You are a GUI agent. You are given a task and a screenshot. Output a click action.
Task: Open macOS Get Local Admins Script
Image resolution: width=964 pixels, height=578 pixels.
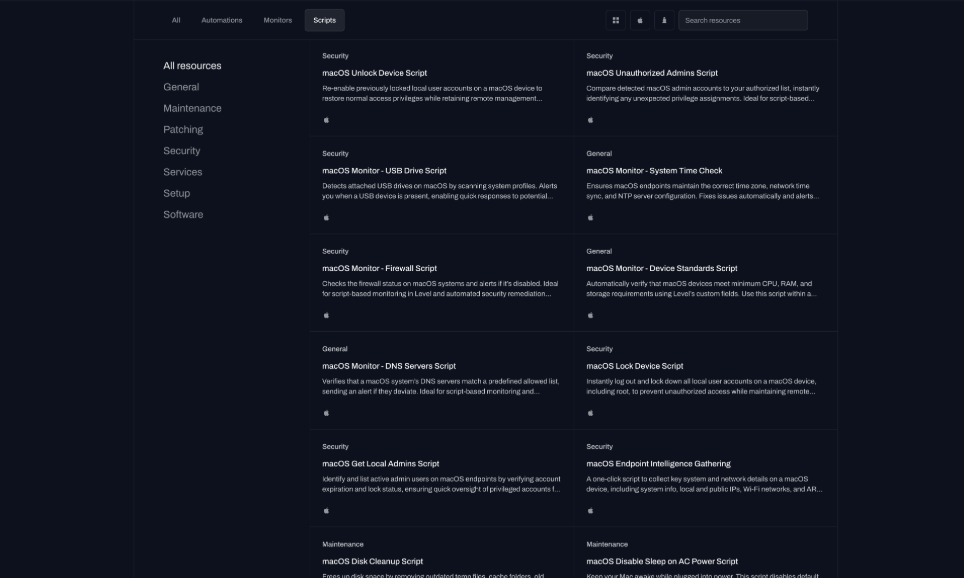(381, 464)
